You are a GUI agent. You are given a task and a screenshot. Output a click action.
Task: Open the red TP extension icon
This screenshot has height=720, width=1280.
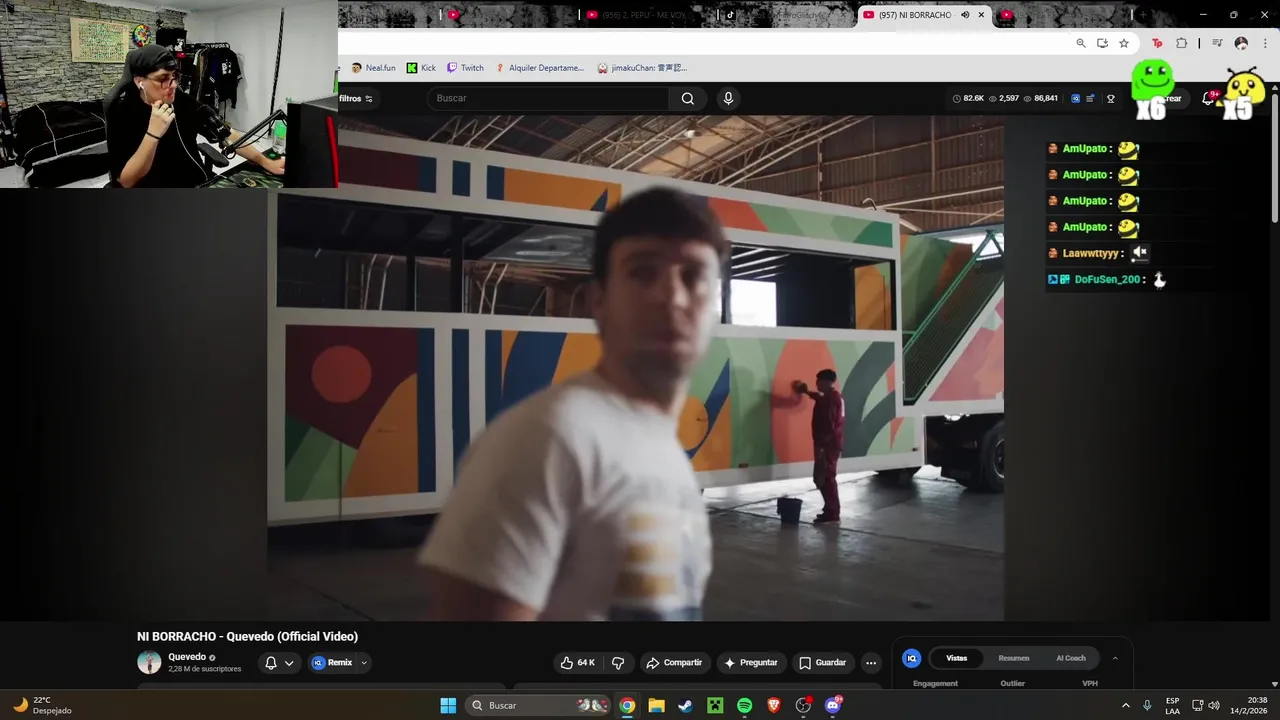click(1157, 43)
